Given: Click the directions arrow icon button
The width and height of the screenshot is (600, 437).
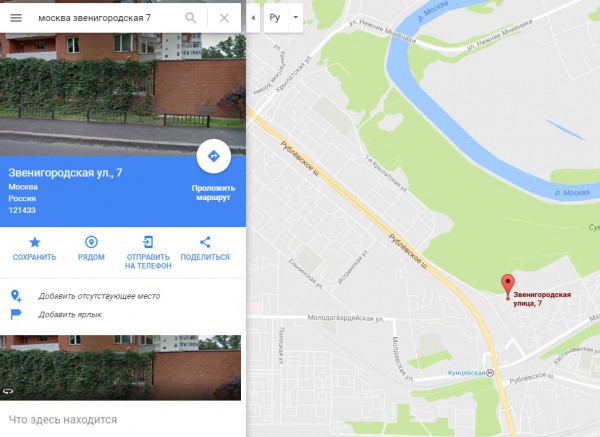Looking at the screenshot, I should [x=214, y=156].
